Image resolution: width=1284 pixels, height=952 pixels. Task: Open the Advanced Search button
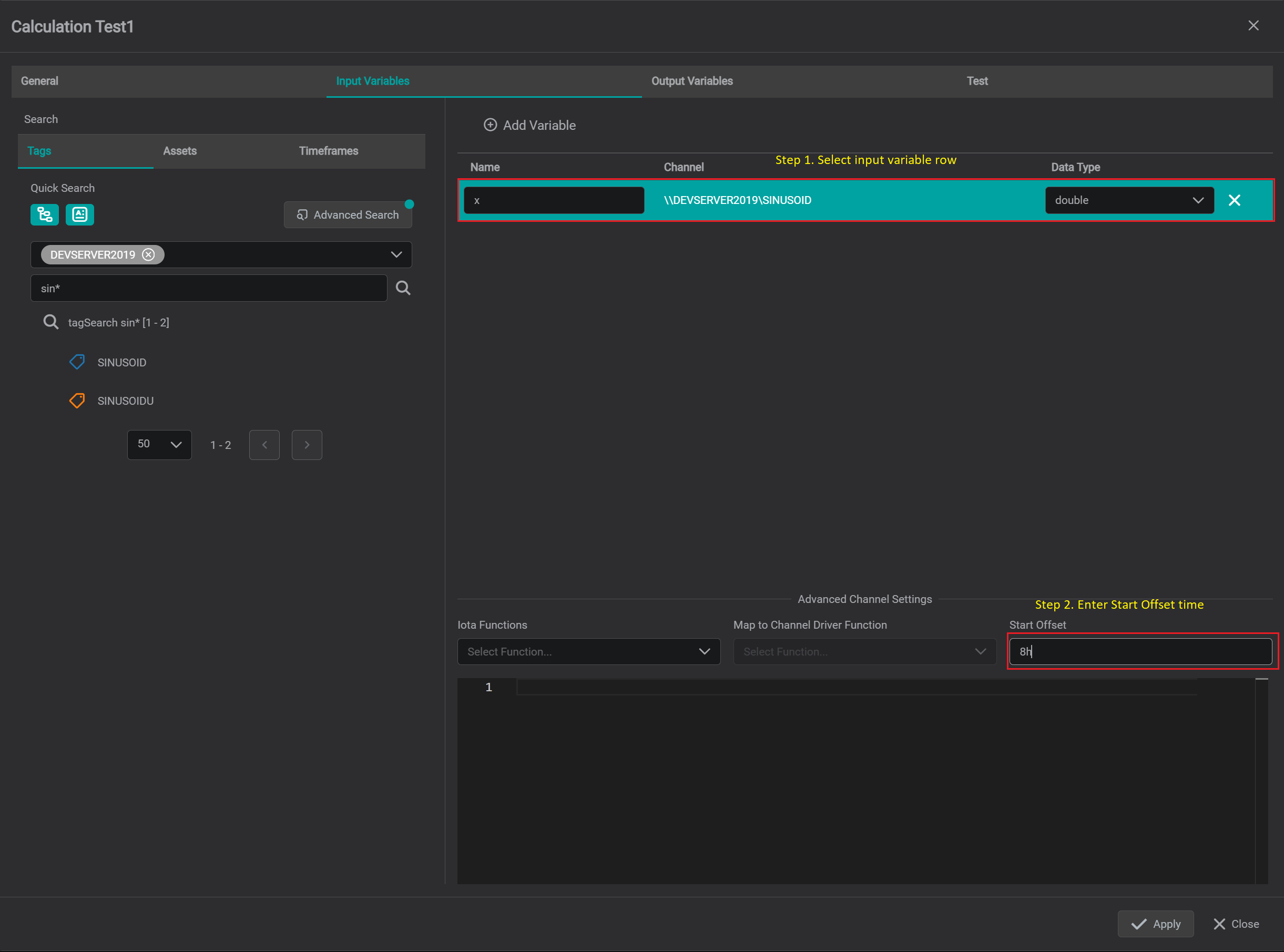pos(348,215)
